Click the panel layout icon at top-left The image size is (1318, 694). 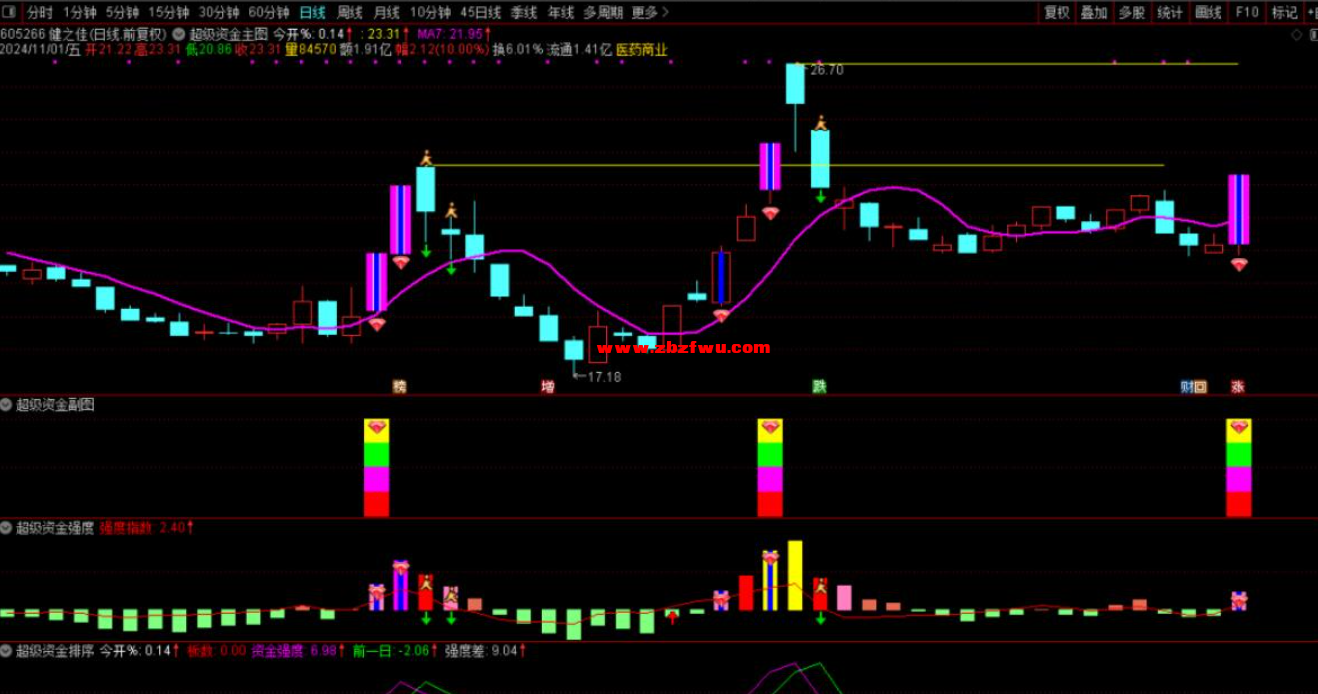[x=9, y=13]
